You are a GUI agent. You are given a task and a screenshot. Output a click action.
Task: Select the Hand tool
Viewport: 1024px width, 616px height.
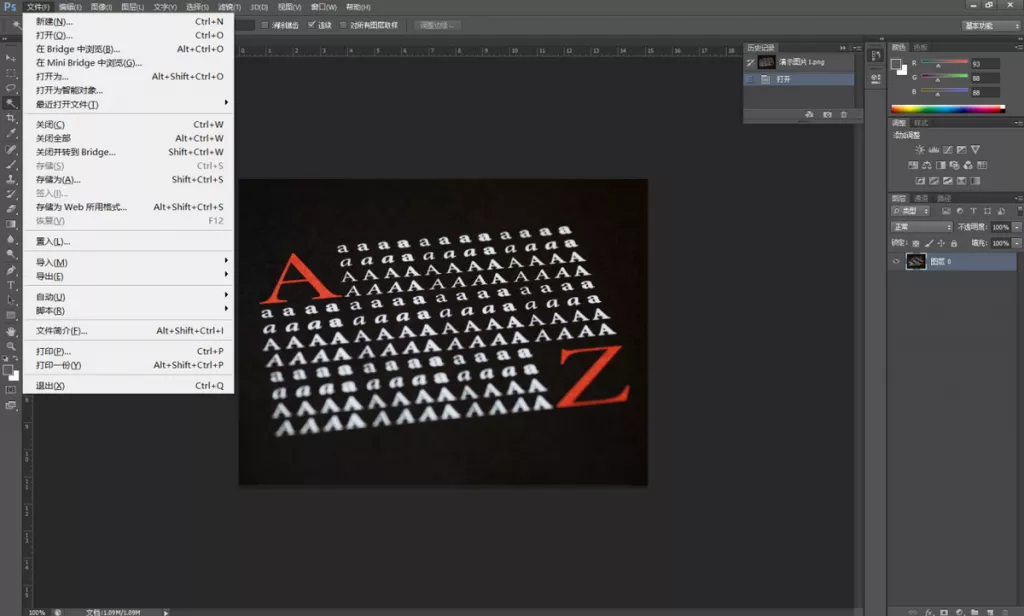(11, 331)
